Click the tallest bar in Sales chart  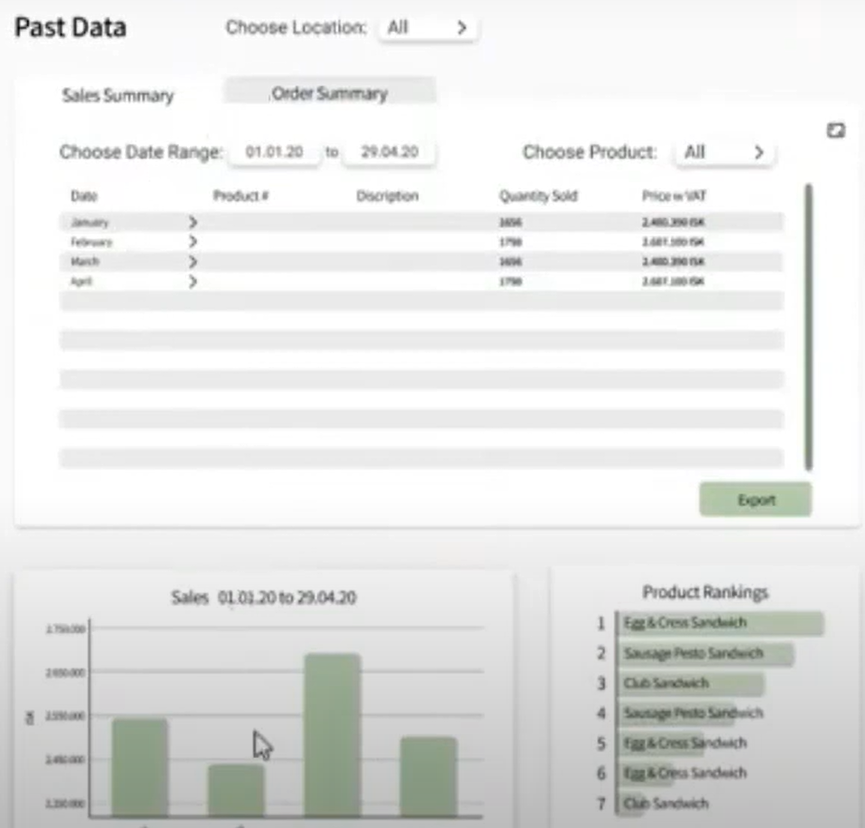point(332,735)
